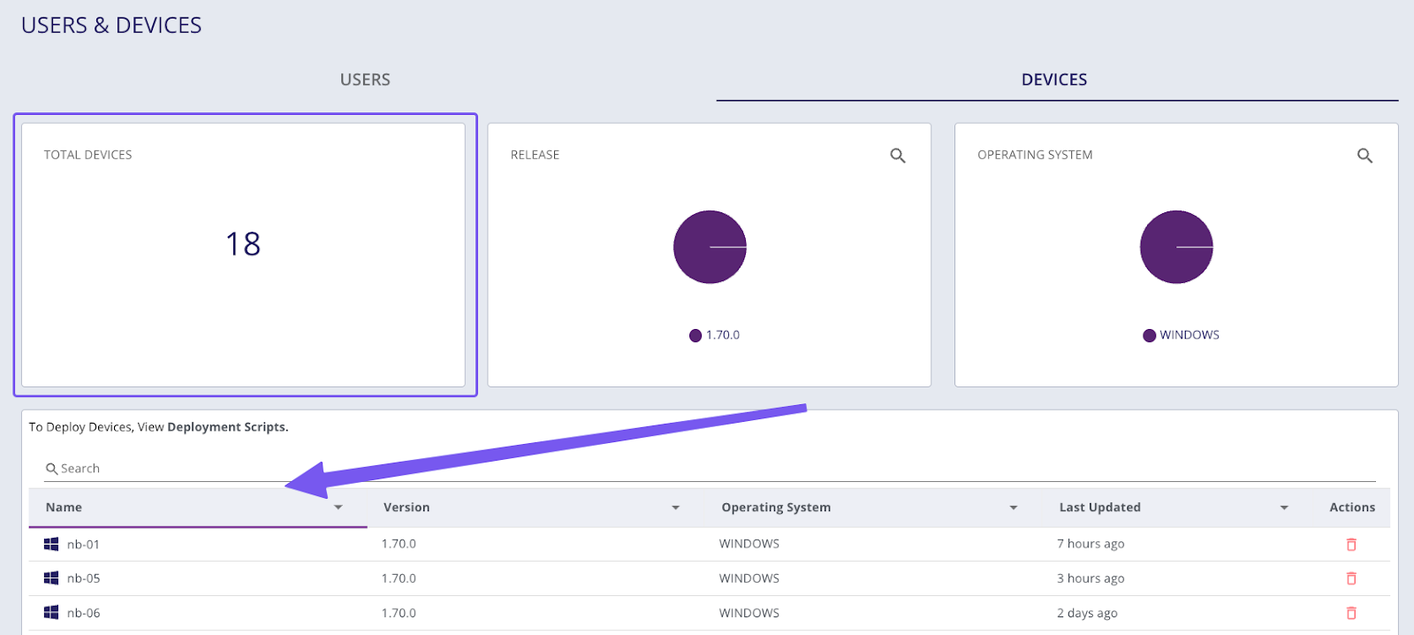Click the Operating System column header

[776, 507]
